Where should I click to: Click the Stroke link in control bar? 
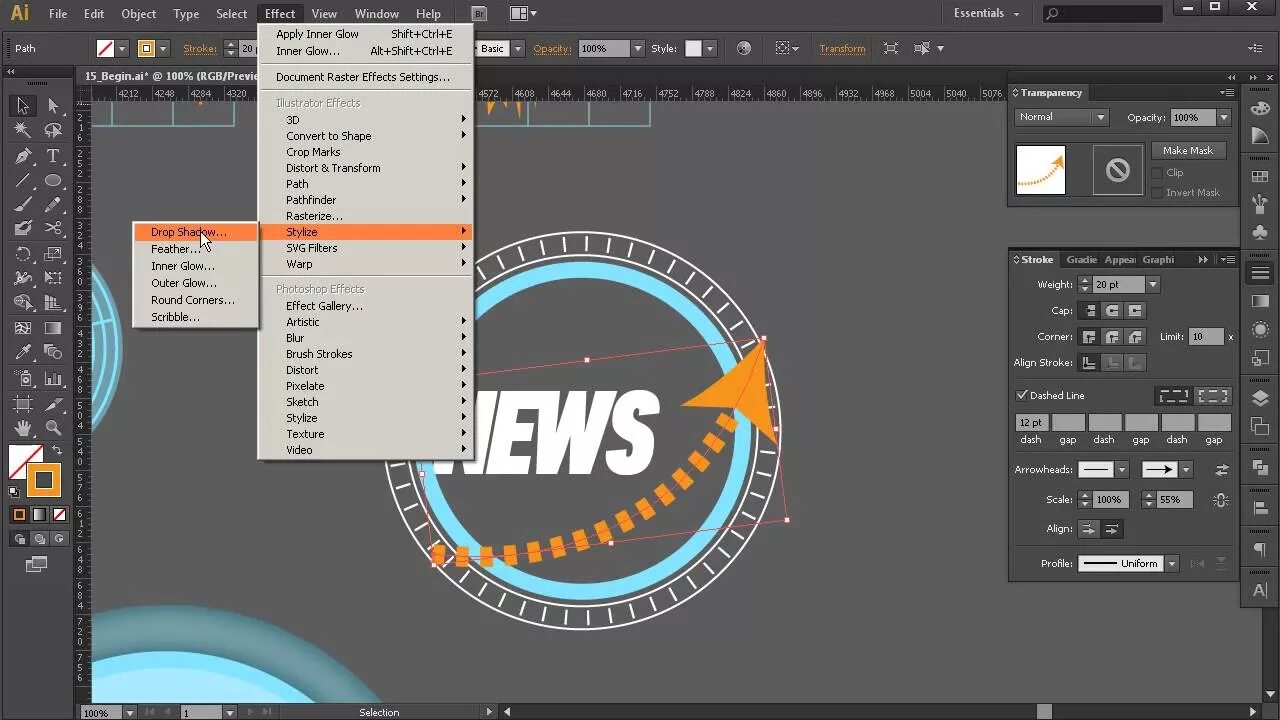click(x=199, y=48)
